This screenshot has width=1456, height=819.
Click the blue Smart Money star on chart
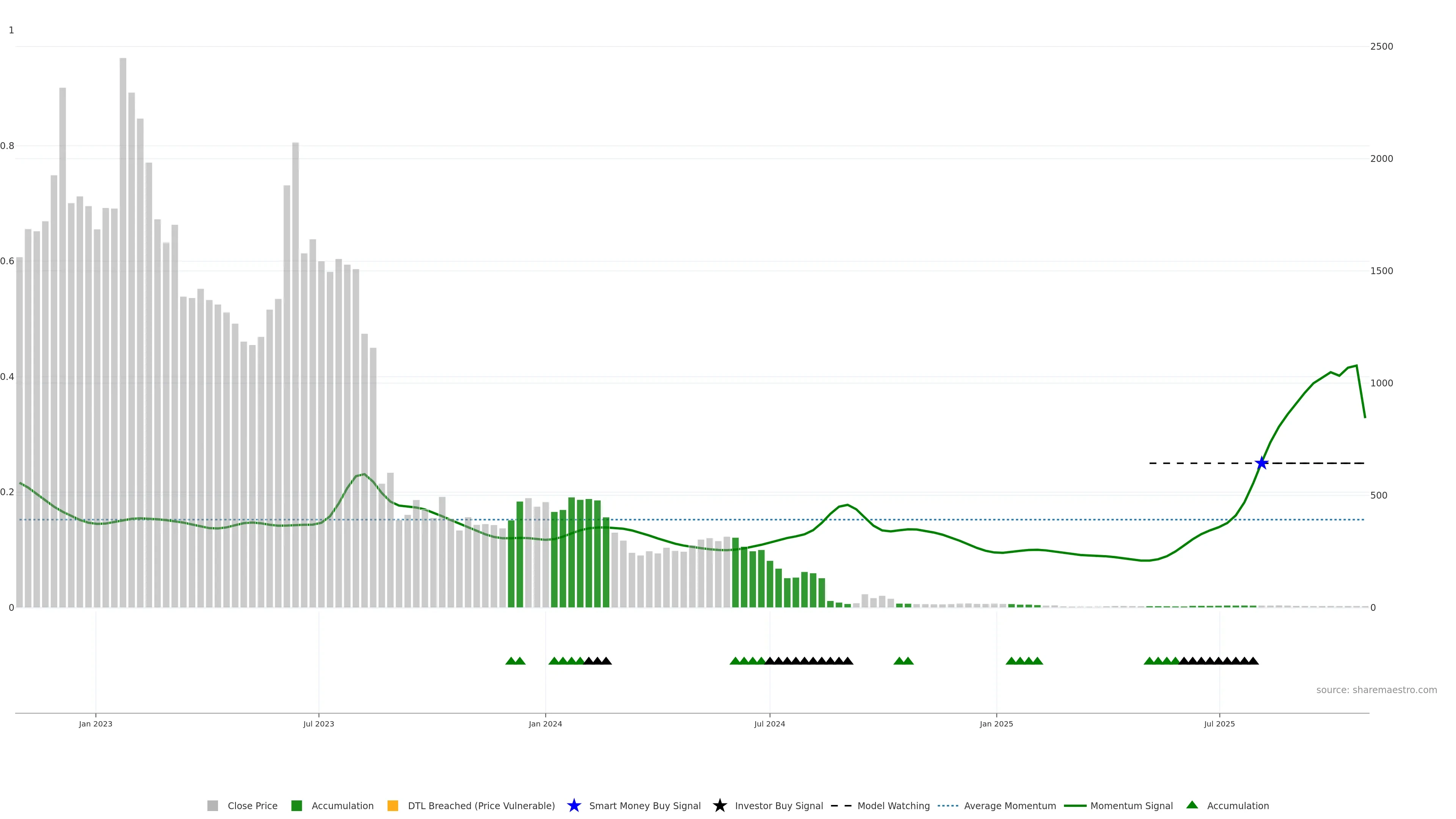tap(1261, 463)
